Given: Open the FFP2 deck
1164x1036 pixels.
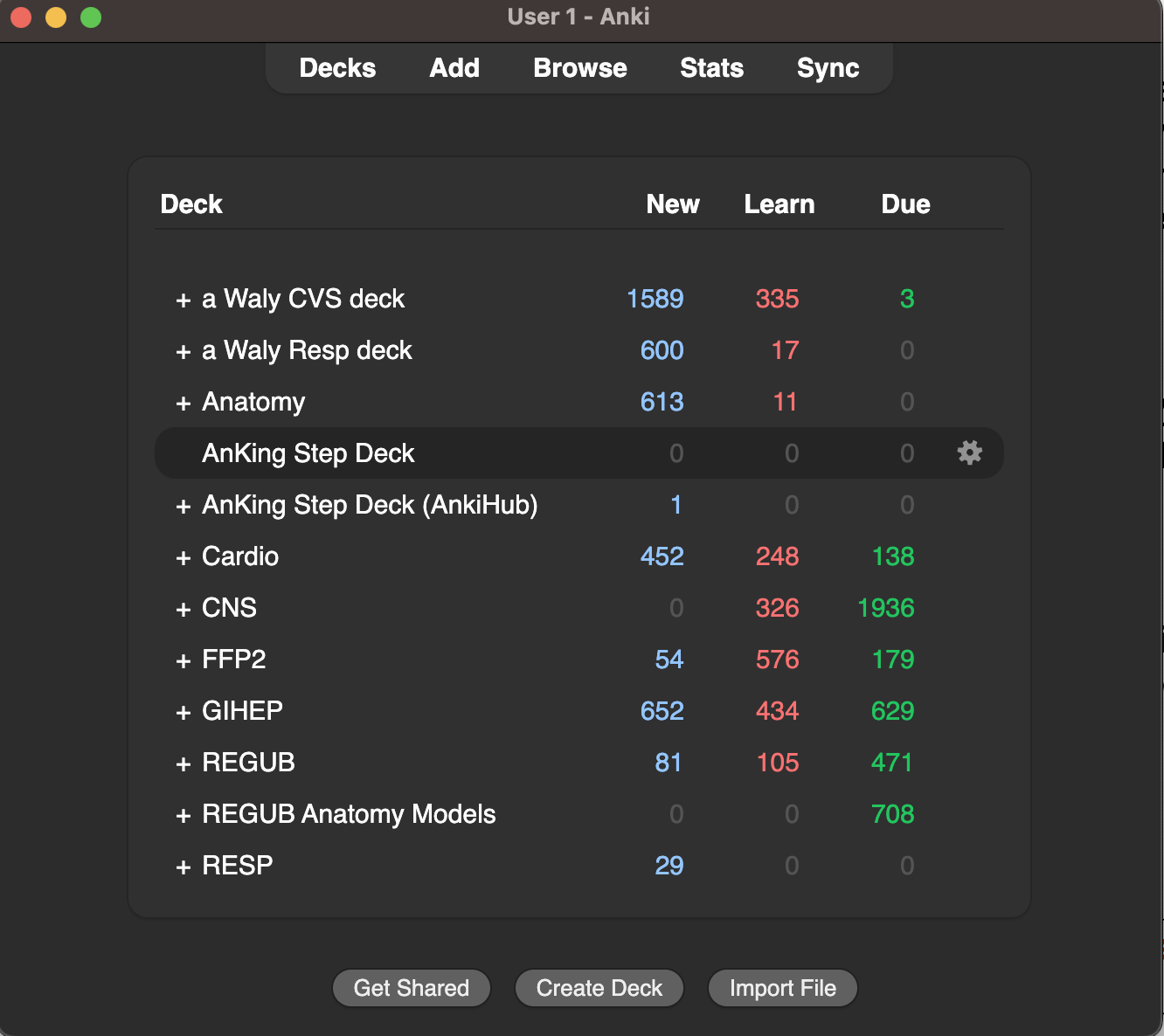Looking at the screenshot, I should click(x=234, y=660).
